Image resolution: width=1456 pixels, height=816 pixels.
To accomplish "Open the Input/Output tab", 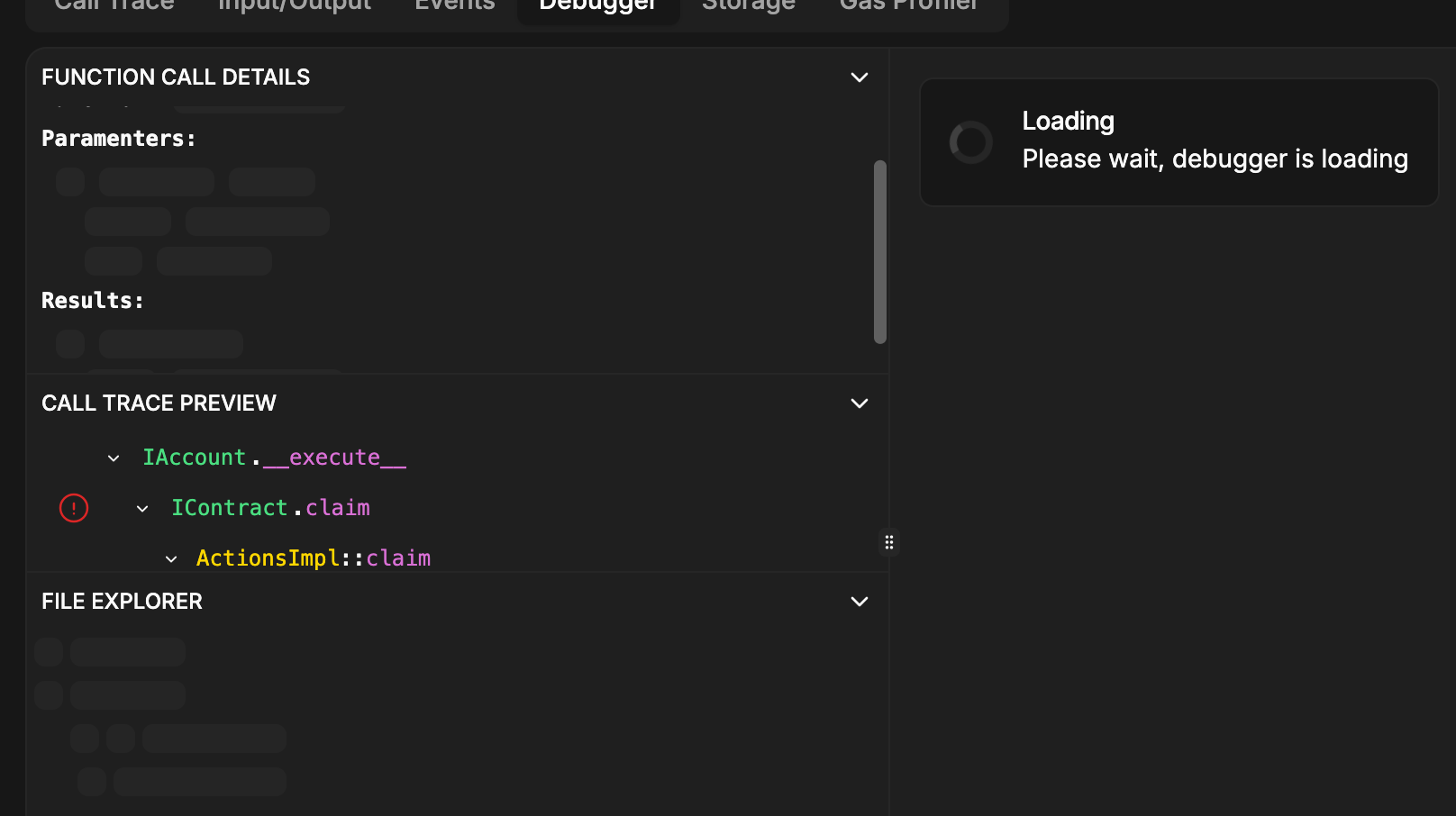I will [x=295, y=5].
